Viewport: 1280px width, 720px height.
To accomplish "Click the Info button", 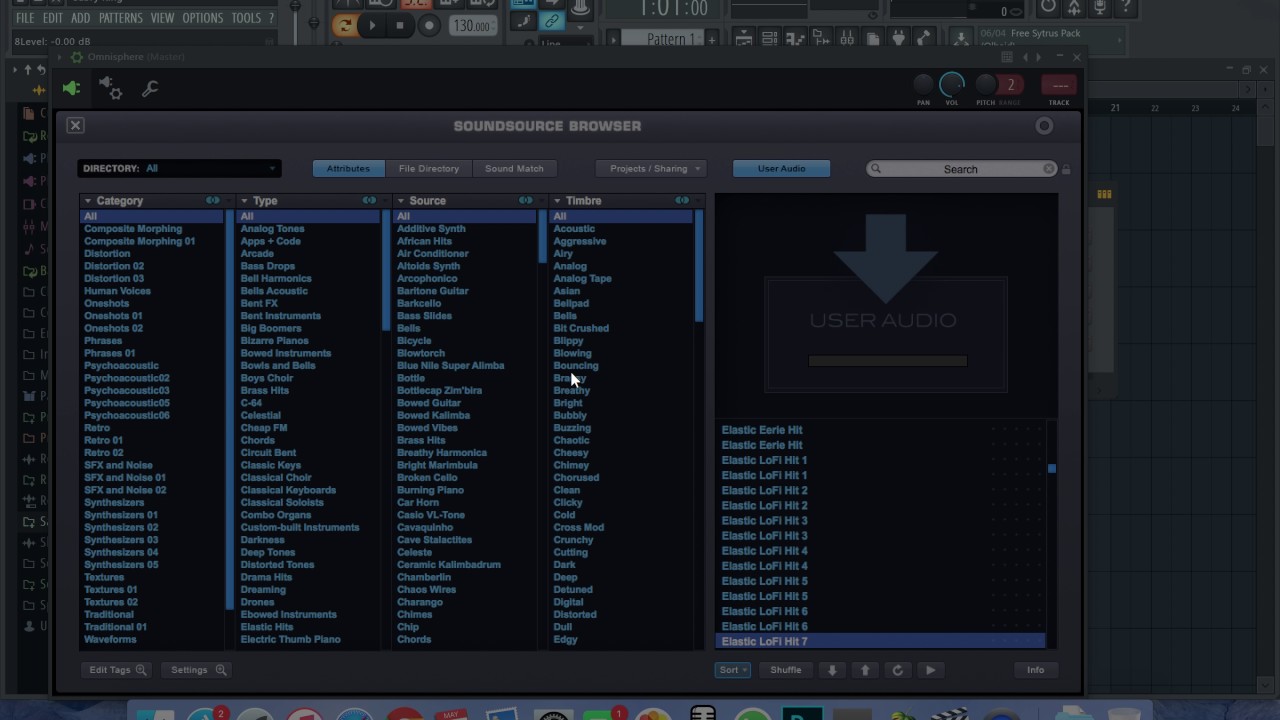I will point(1035,670).
